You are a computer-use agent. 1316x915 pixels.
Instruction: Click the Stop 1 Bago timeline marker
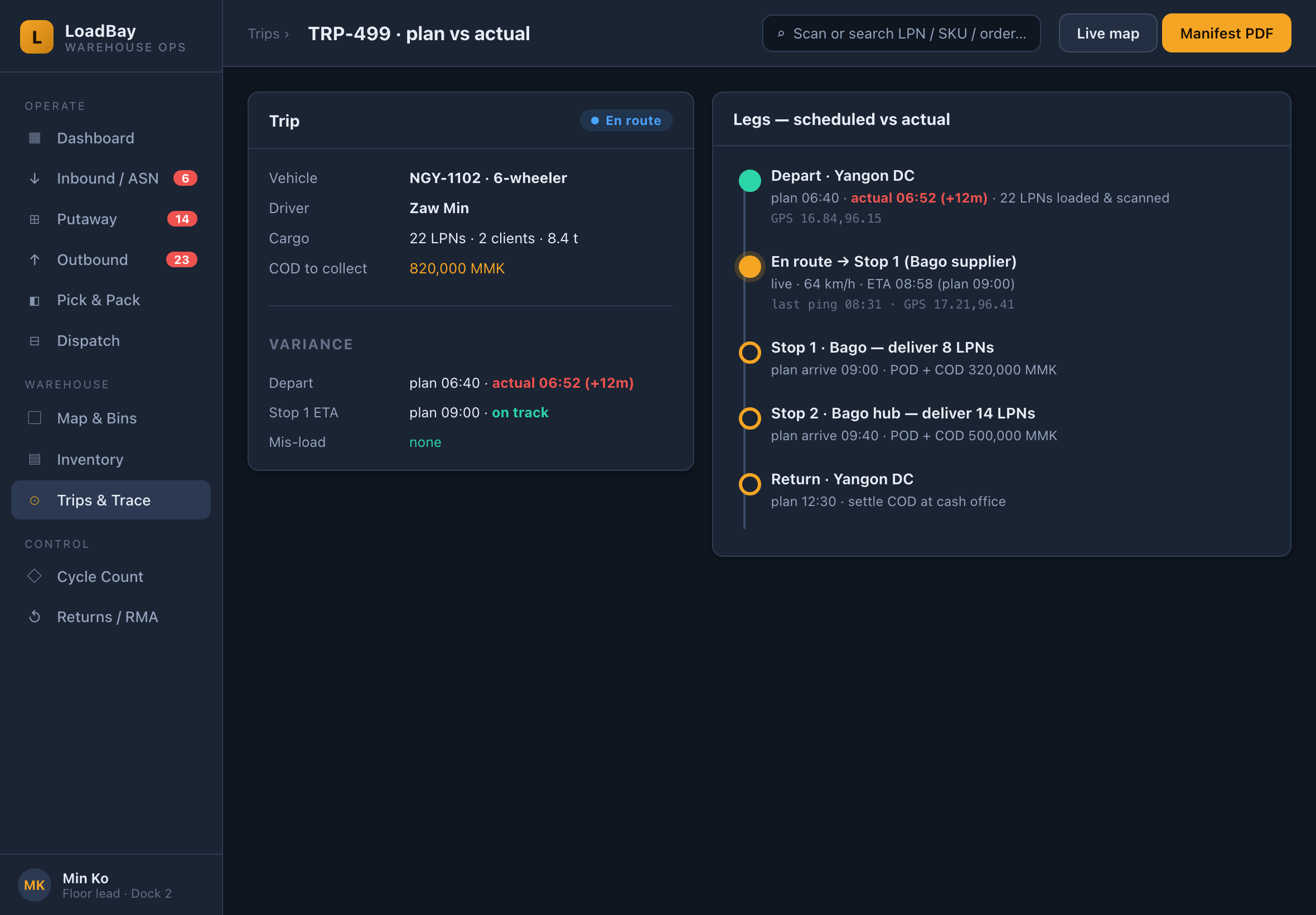pos(749,353)
